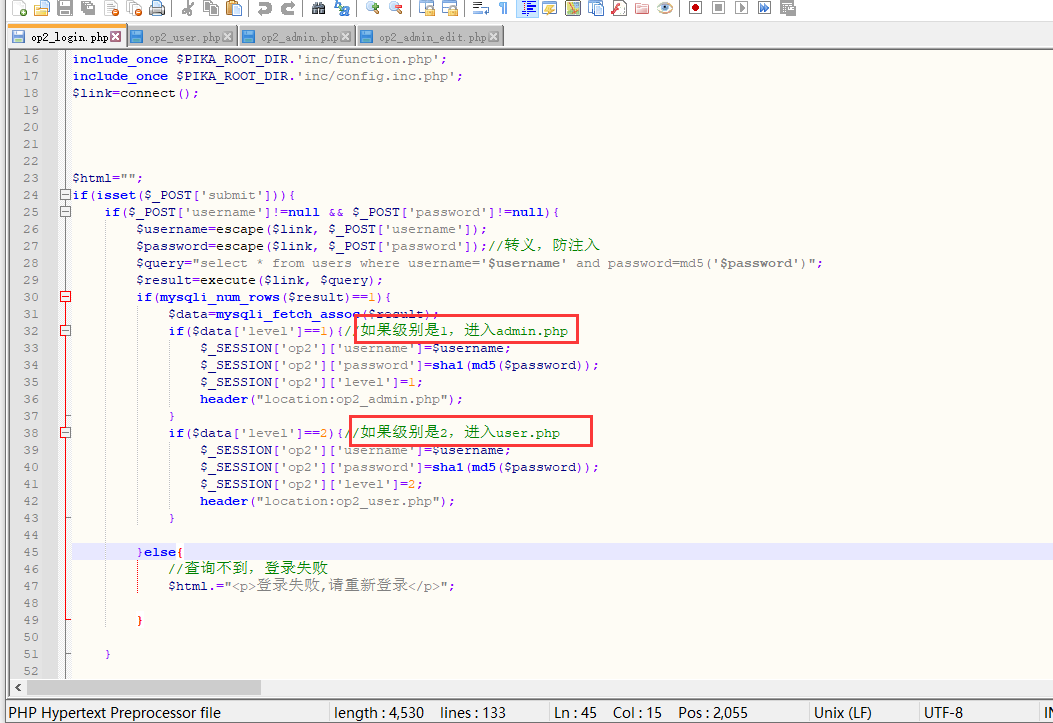Screen dimensions: 1053x723
Task: Switch to the op2_login.php tab
Action: pos(67,37)
